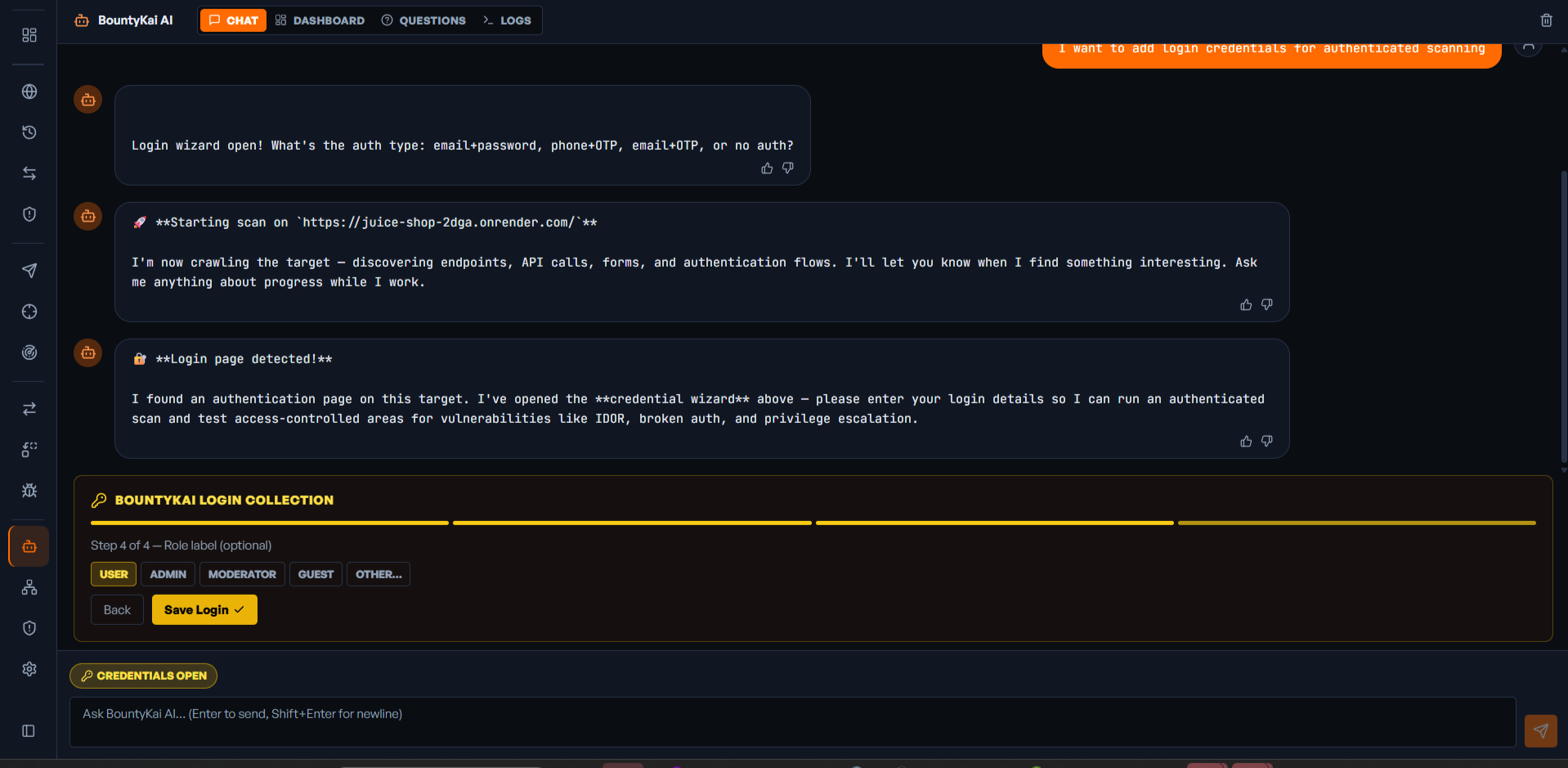Choose the OTHER... role option
This screenshot has width=1568, height=768.
[x=379, y=574]
